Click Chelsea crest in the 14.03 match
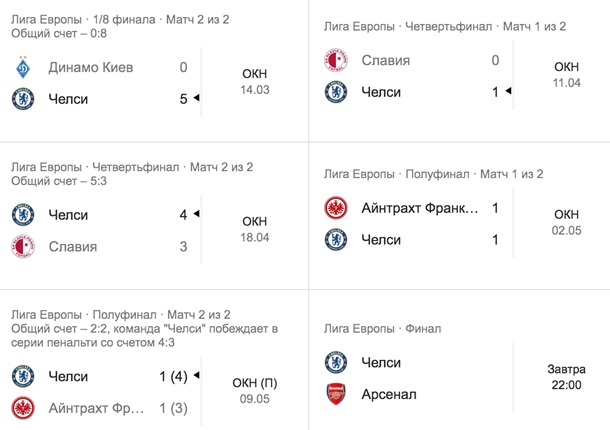The image size is (610, 430). tap(23, 99)
